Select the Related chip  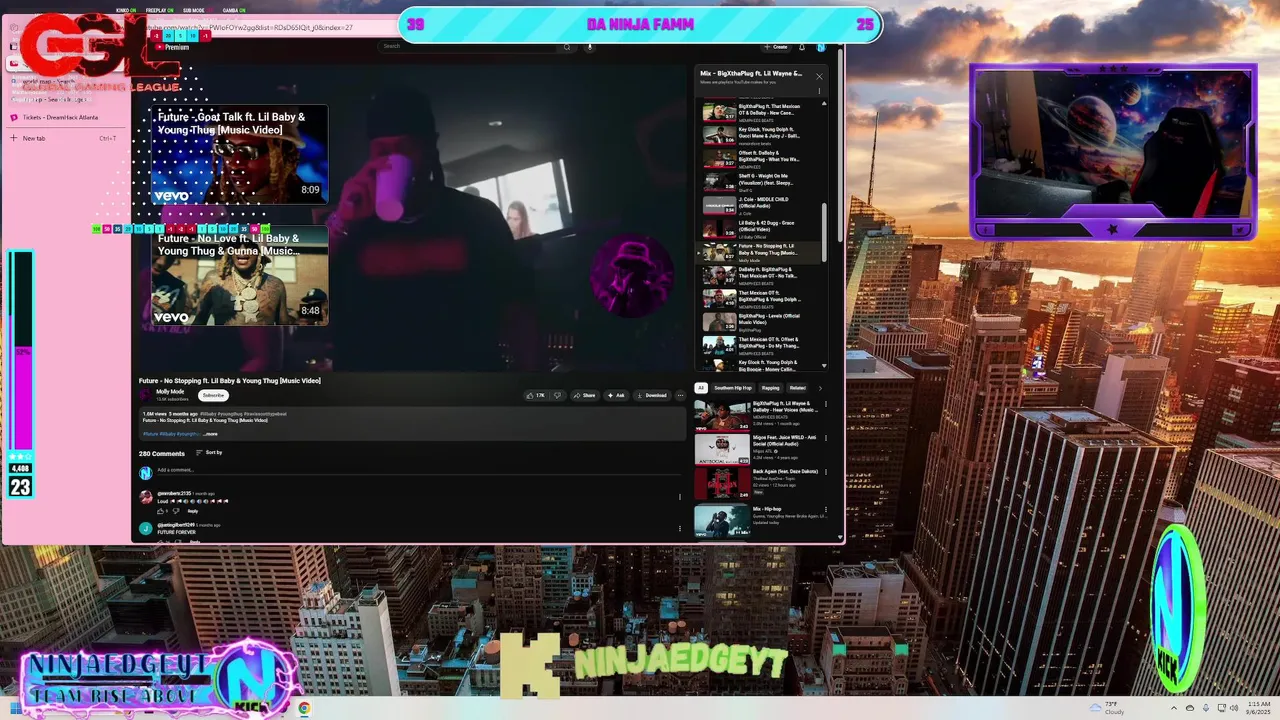[x=797, y=388]
